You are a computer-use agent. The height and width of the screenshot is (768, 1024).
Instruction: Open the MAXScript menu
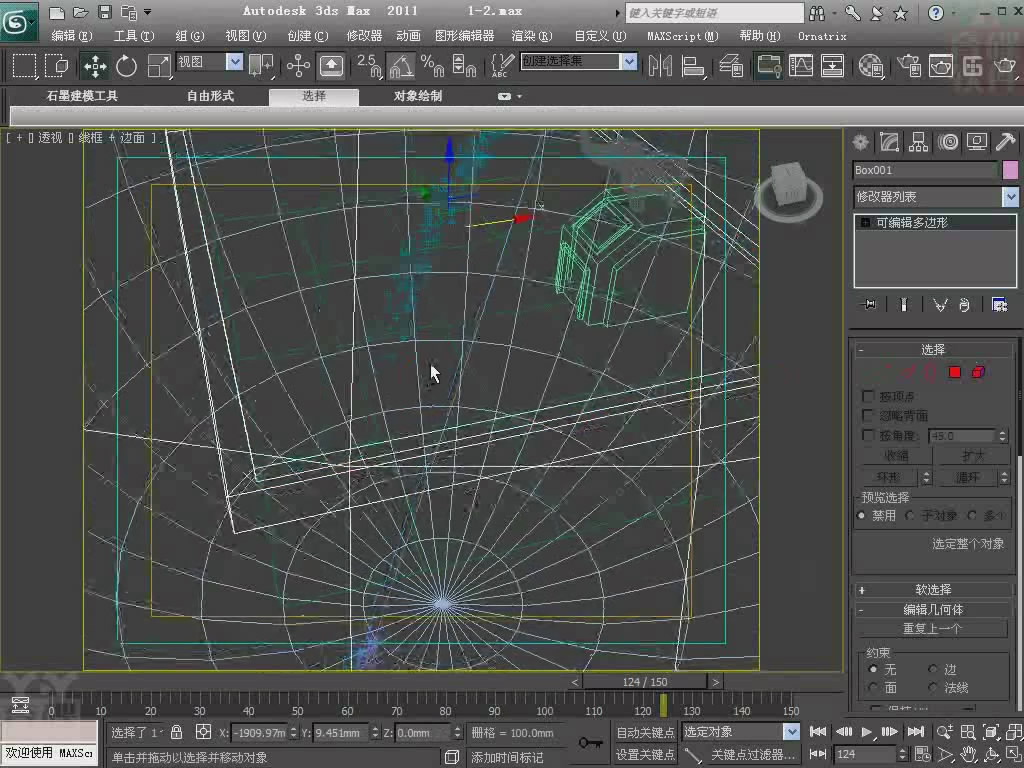point(683,36)
